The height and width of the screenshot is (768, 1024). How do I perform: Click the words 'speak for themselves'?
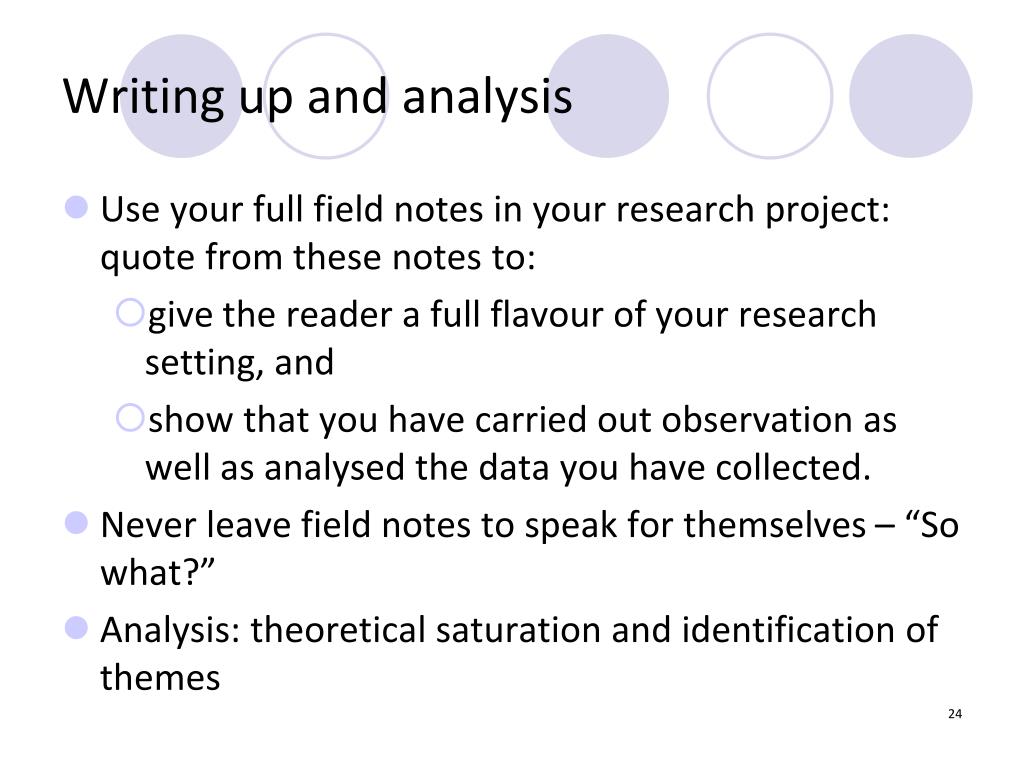click(695, 526)
